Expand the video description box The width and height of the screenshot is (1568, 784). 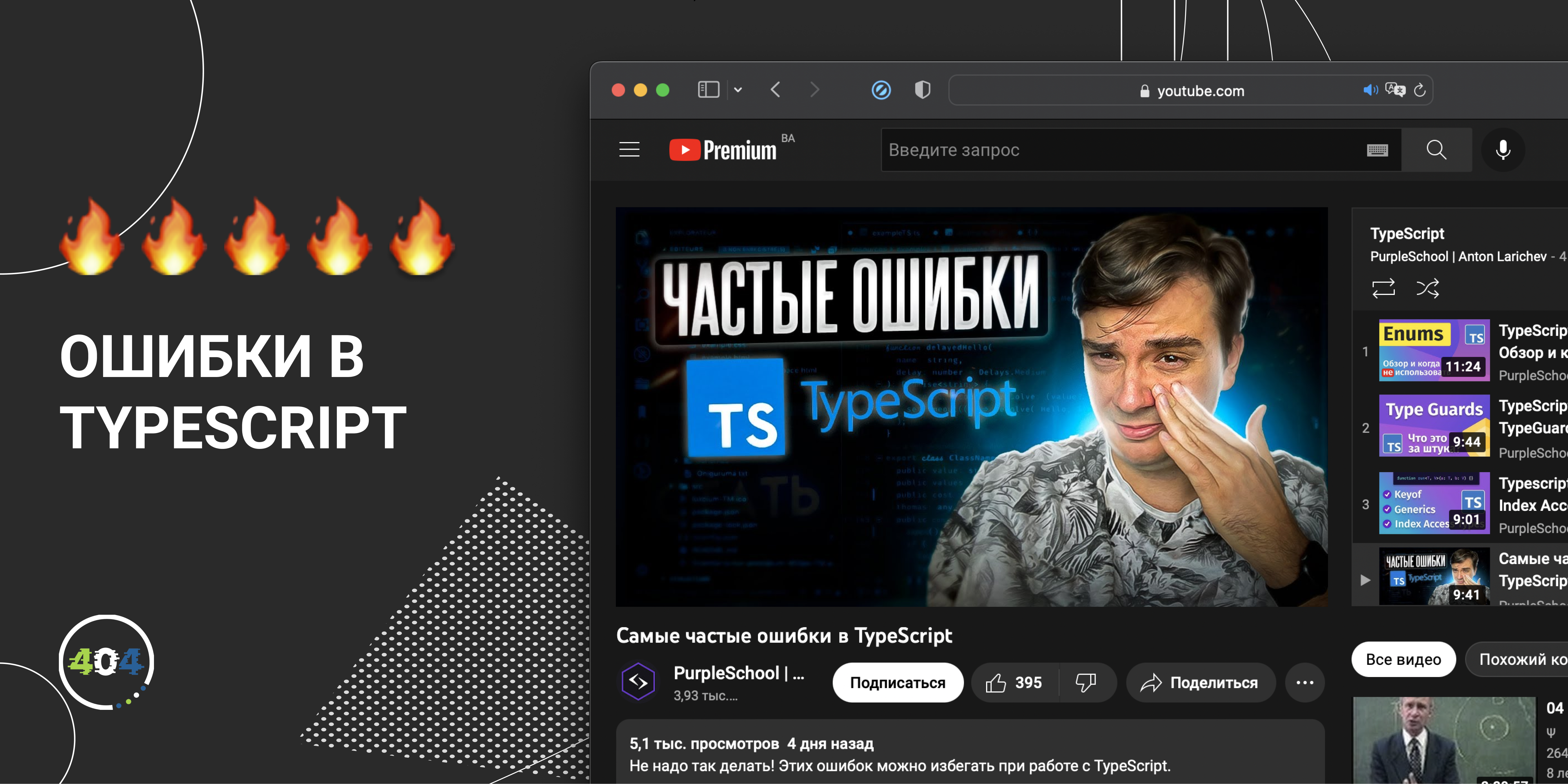pyautogui.click(x=970, y=752)
